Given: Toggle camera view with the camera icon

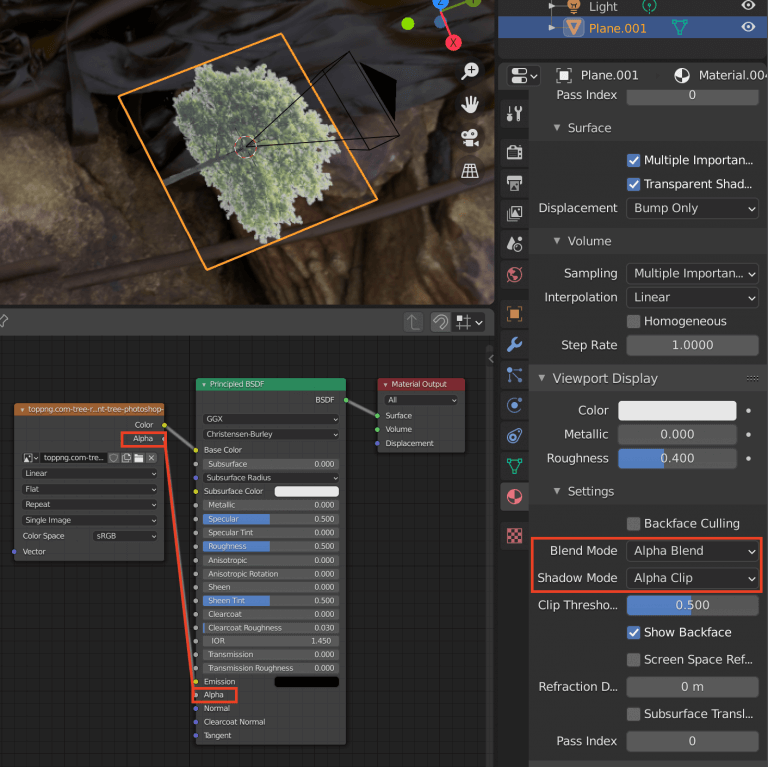Looking at the screenshot, I should tap(470, 137).
